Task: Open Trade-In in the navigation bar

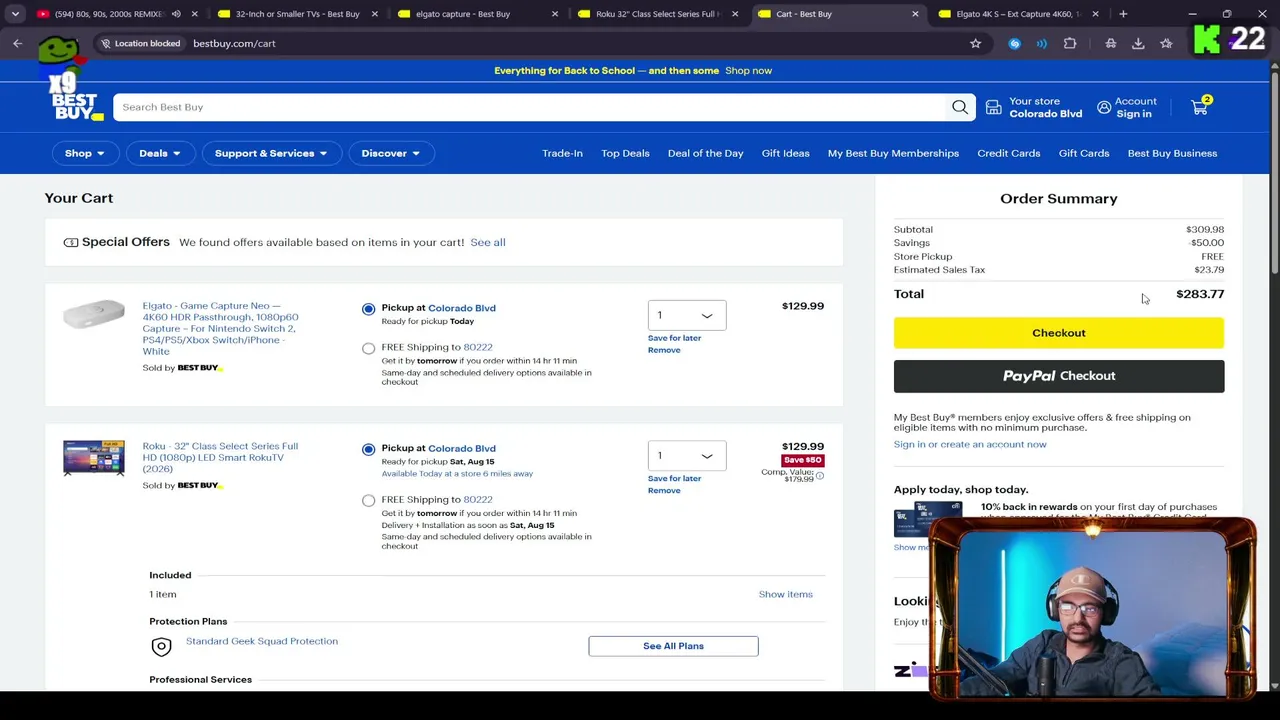Action: tap(562, 153)
